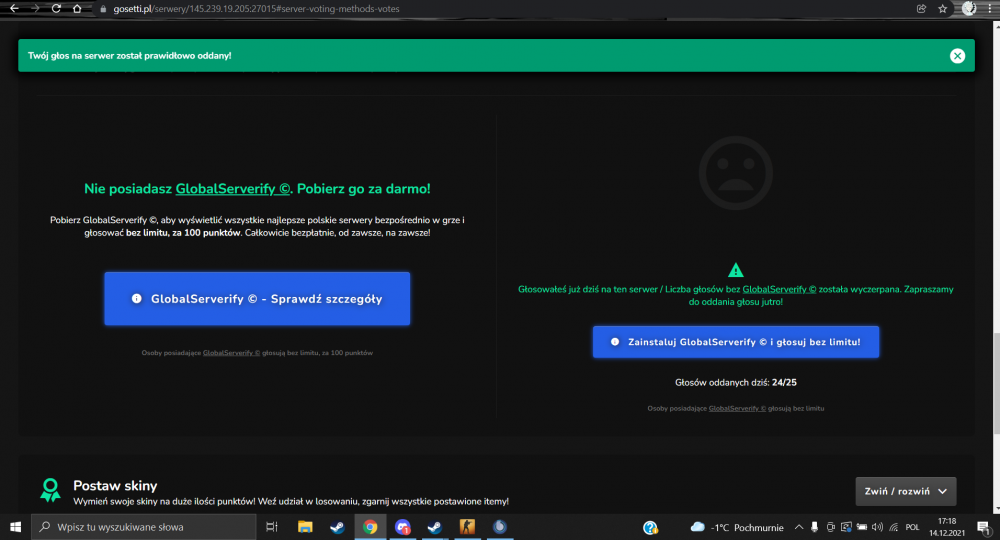Image resolution: width=1000 pixels, height=540 pixels.
Task: Open GlobalServerify link under left button
Action: (x=232, y=353)
